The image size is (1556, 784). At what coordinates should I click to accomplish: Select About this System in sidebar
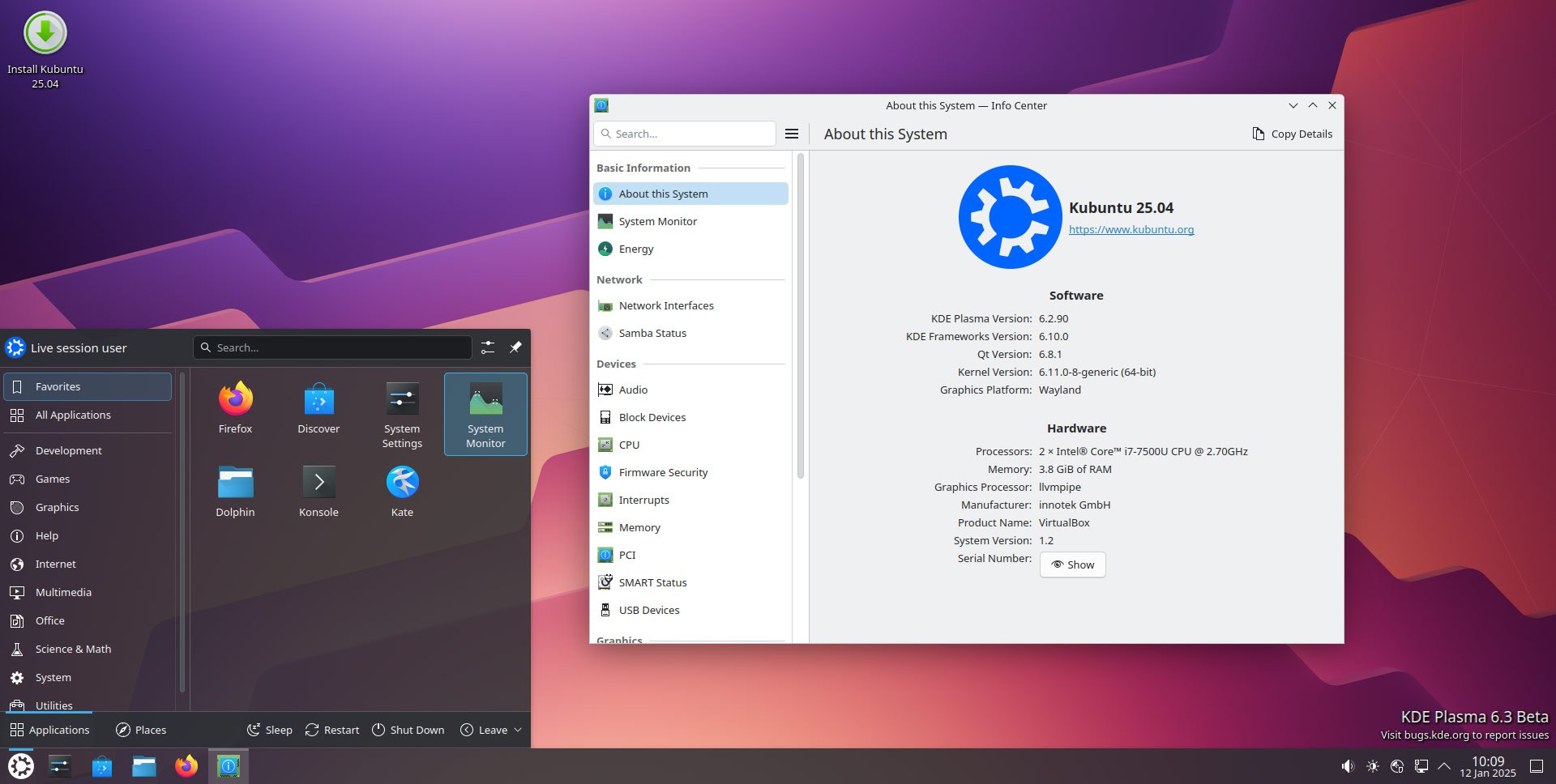pos(690,194)
